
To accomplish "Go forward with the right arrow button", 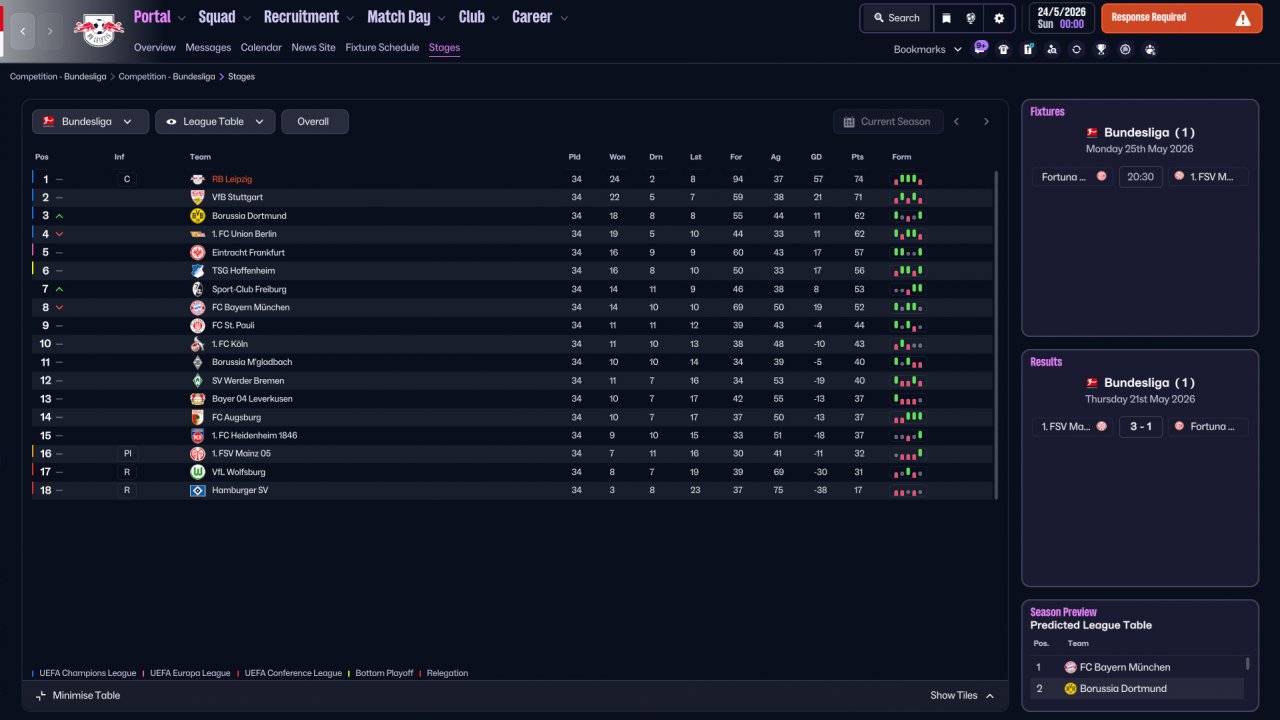I will 50,31.
